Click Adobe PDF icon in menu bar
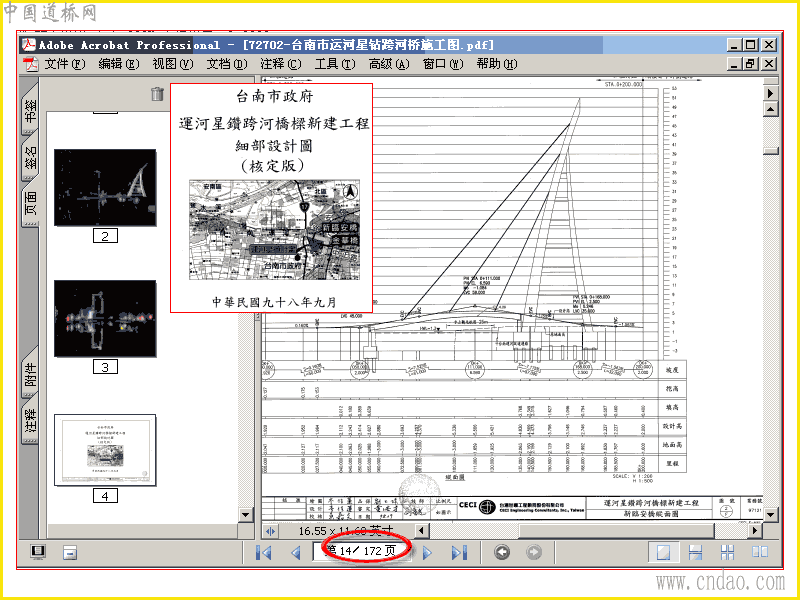 tap(31, 64)
